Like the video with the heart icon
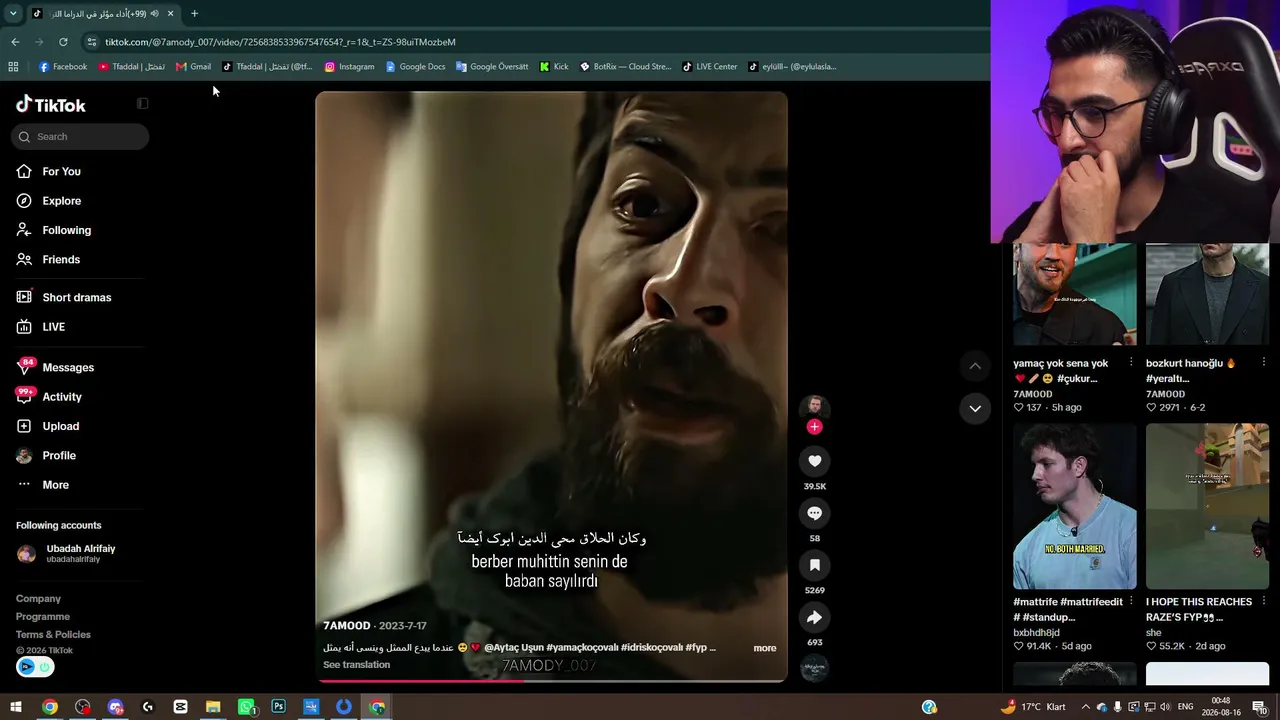1280x720 pixels. click(814, 461)
